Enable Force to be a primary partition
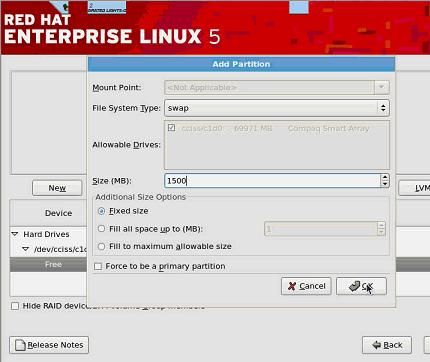The height and width of the screenshot is (362, 430). (98, 267)
